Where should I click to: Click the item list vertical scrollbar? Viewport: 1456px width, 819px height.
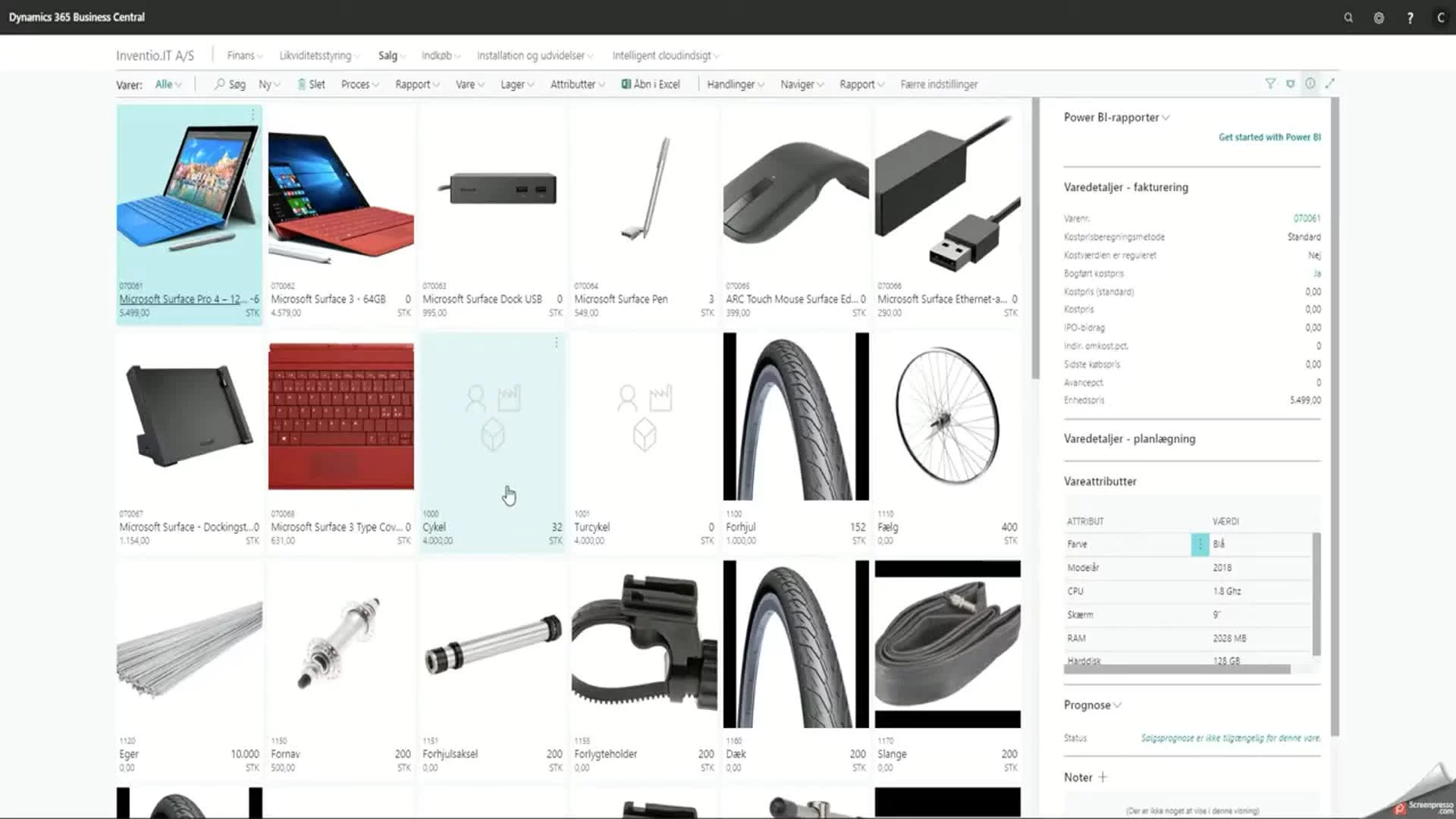click(x=1035, y=239)
